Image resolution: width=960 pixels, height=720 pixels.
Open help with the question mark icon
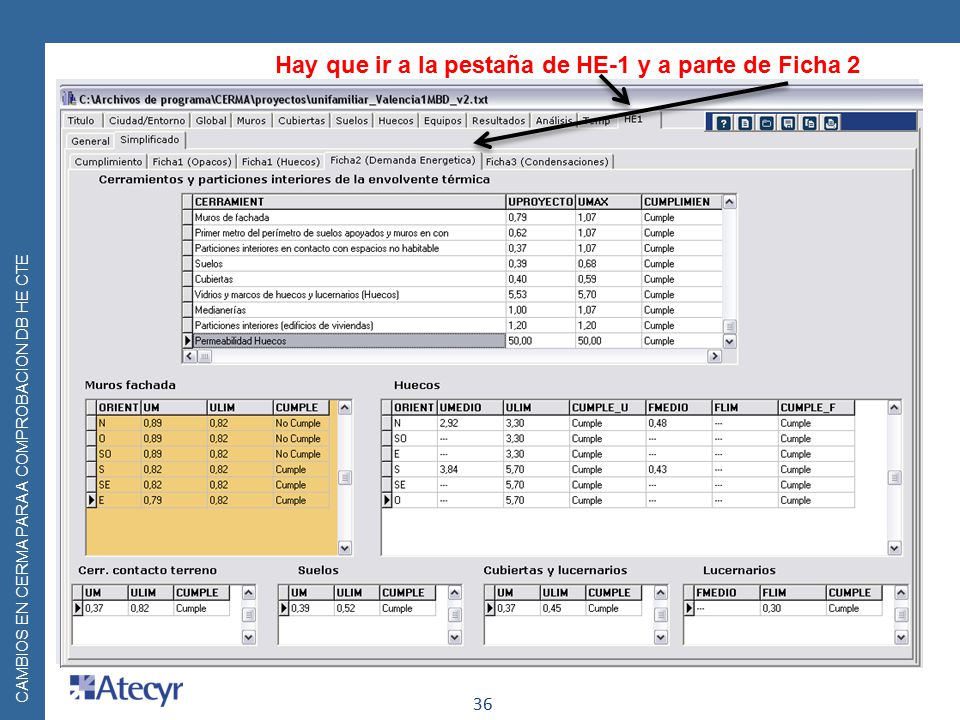pyautogui.click(x=724, y=123)
